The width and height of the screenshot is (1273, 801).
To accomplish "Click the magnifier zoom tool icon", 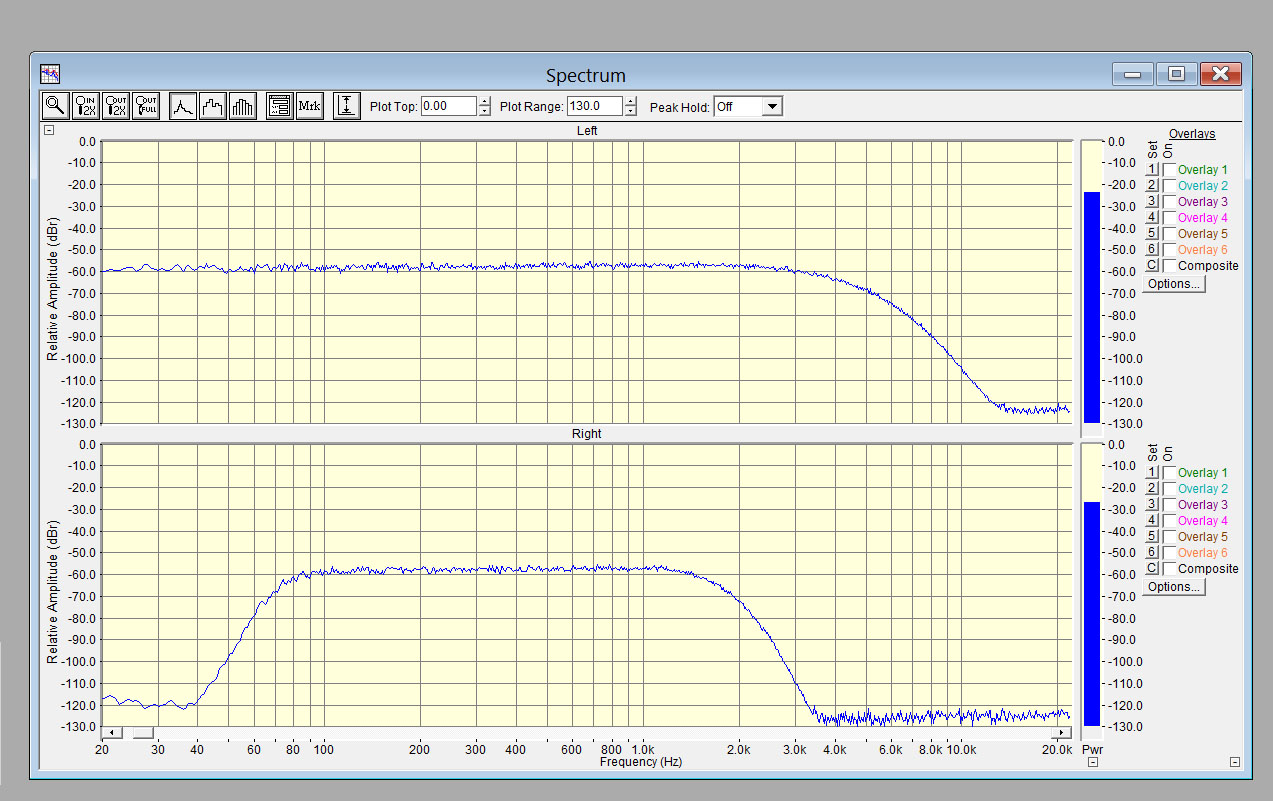I will [55, 106].
